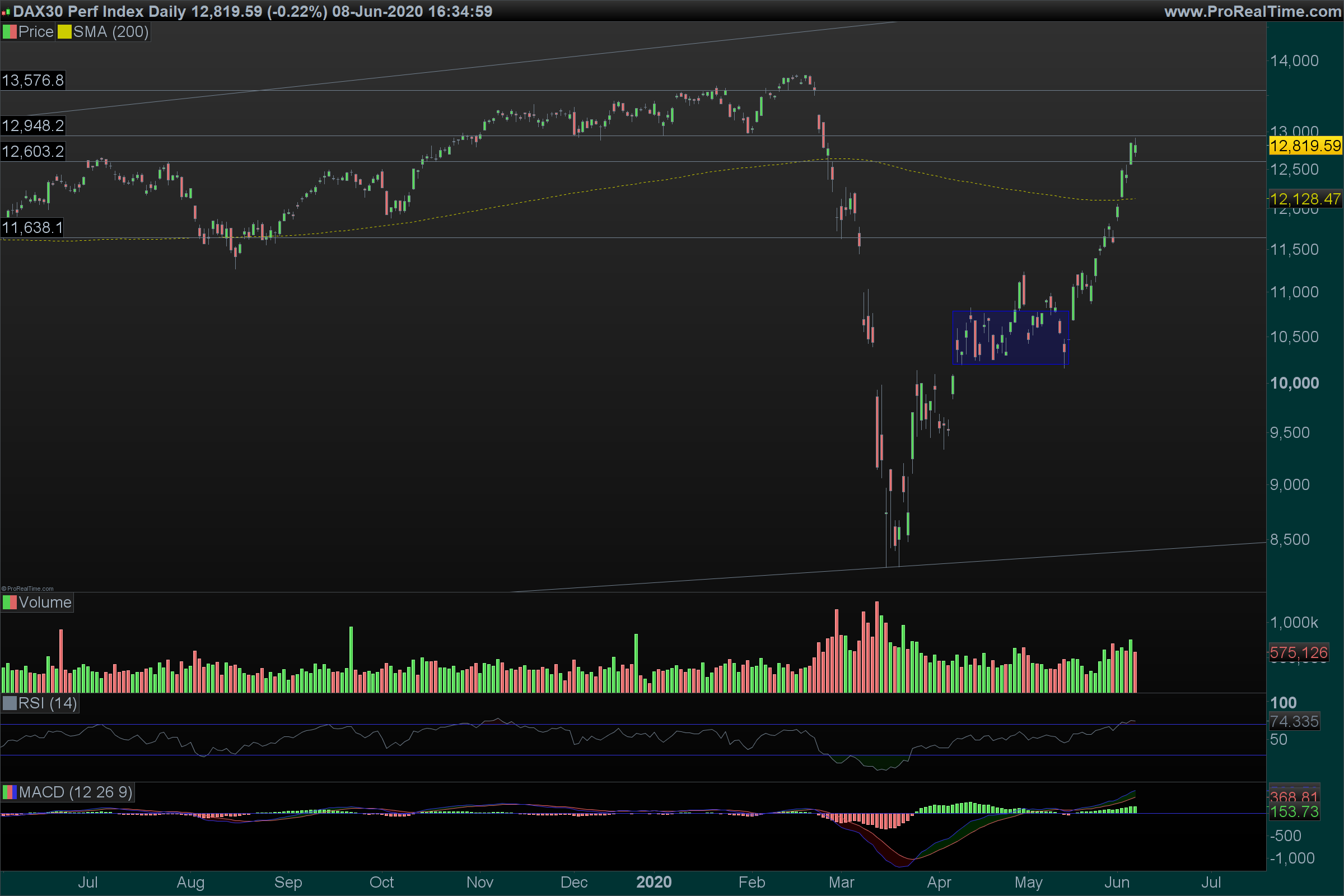Select the MACD (12 26 9) label

click(76, 792)
